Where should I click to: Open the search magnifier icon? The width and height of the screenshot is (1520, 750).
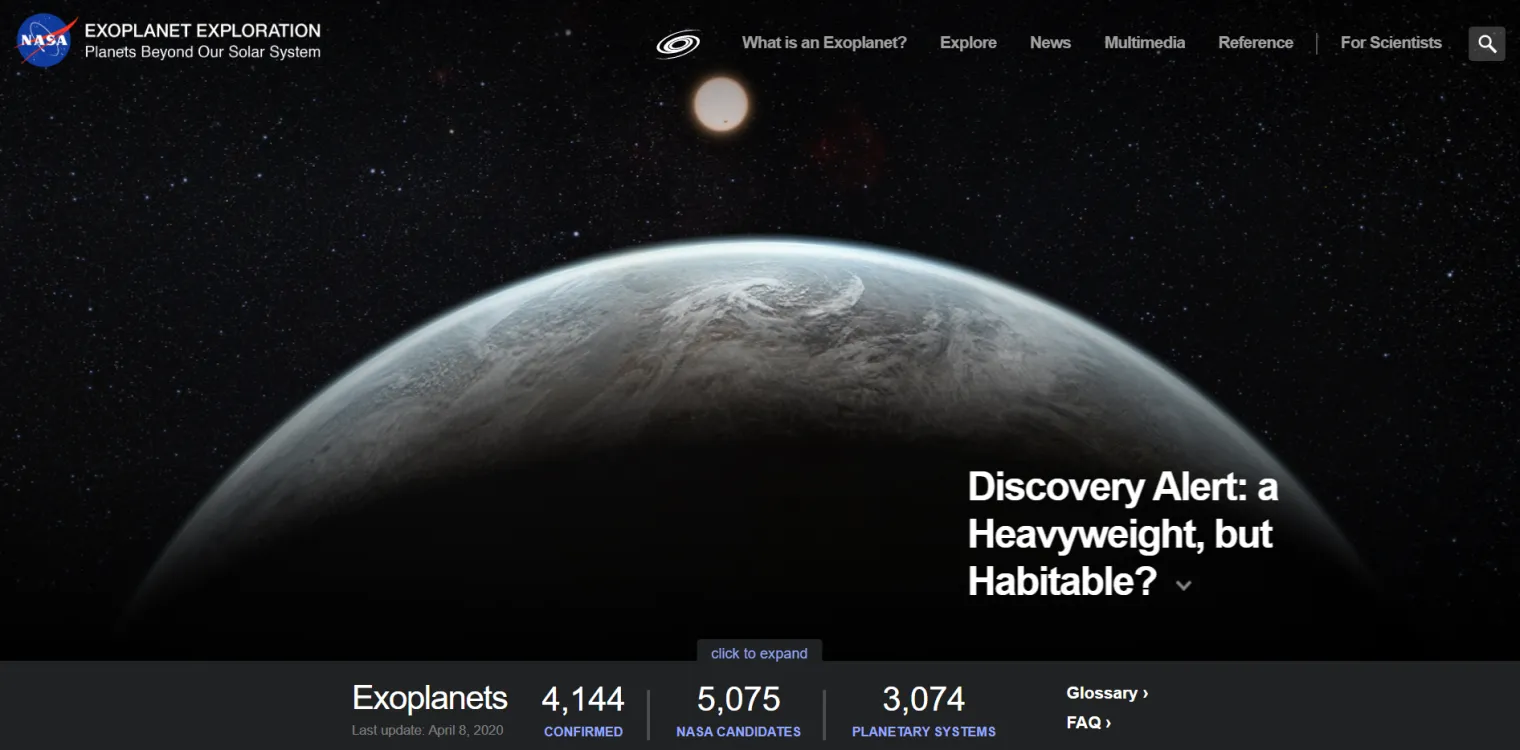(x=1487, y=43)
